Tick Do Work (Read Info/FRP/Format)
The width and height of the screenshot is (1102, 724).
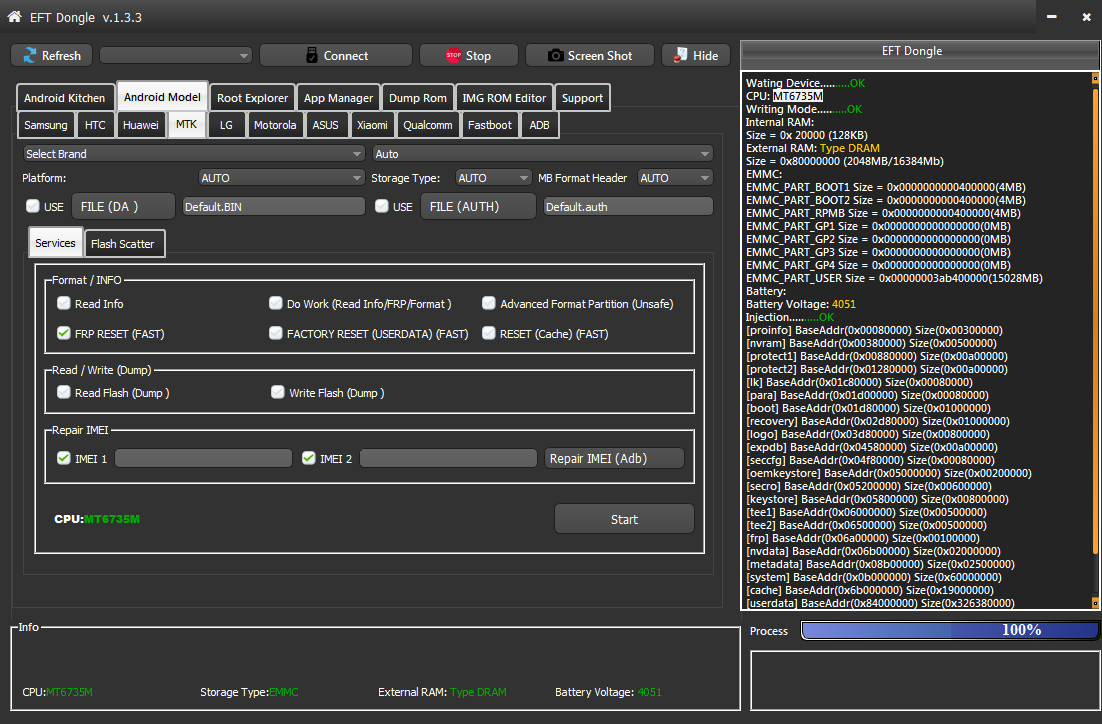[276, 303]
